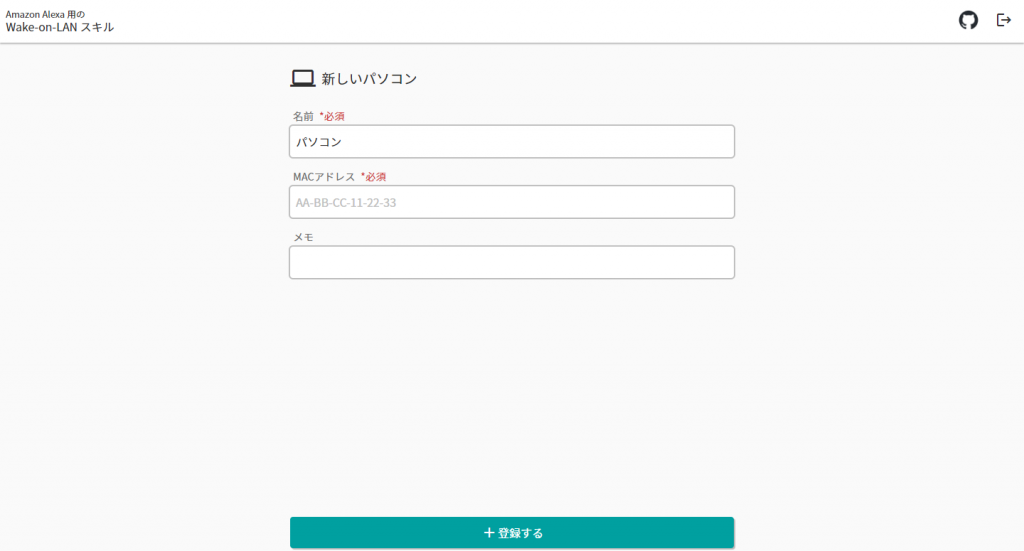Click the Amazon Alexa 用の header text

[x=45, y=14]
